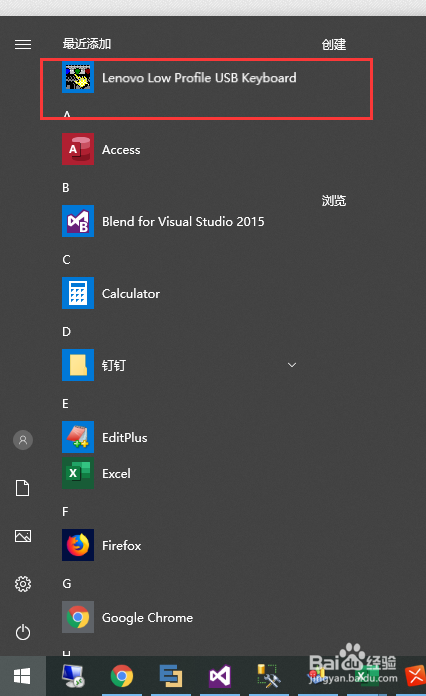Jump via letter header E
The image size is (426, 696).
65,403
